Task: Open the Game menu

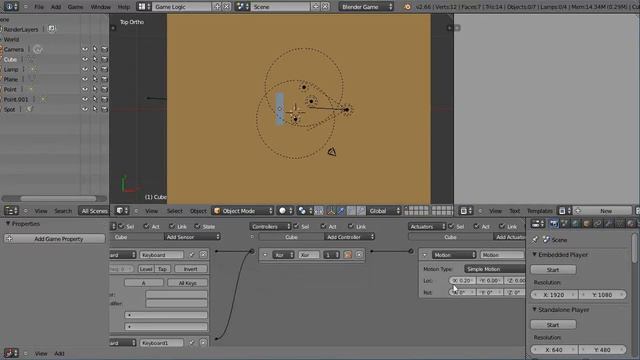Action: pyautogui.click(x=75, y=7)
